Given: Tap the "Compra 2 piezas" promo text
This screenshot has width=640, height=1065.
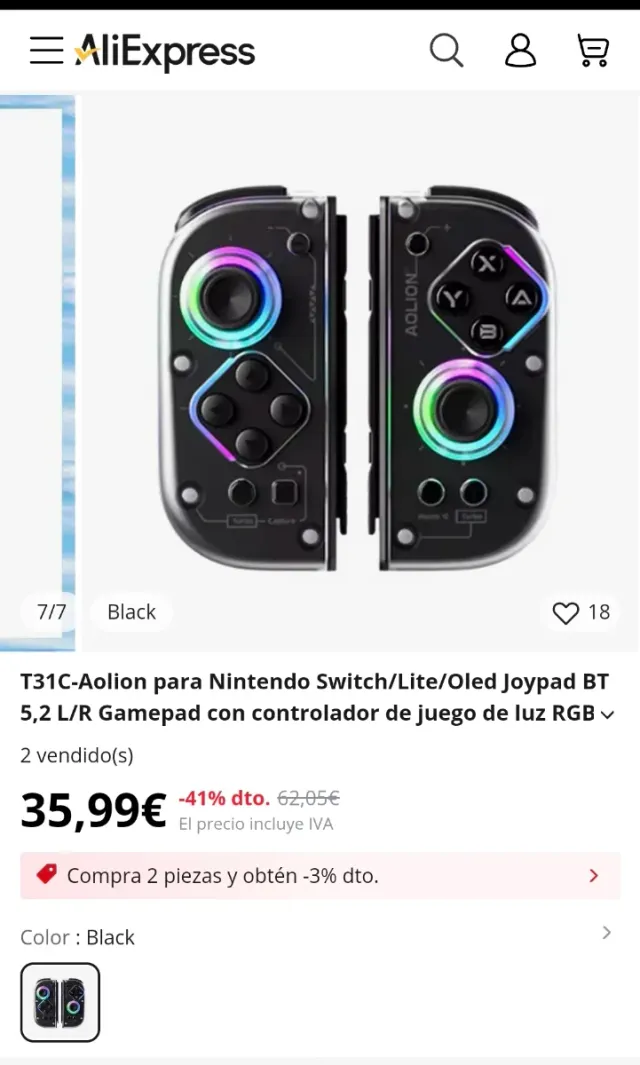Looking at the screenshot, I should tap(222, 876).
